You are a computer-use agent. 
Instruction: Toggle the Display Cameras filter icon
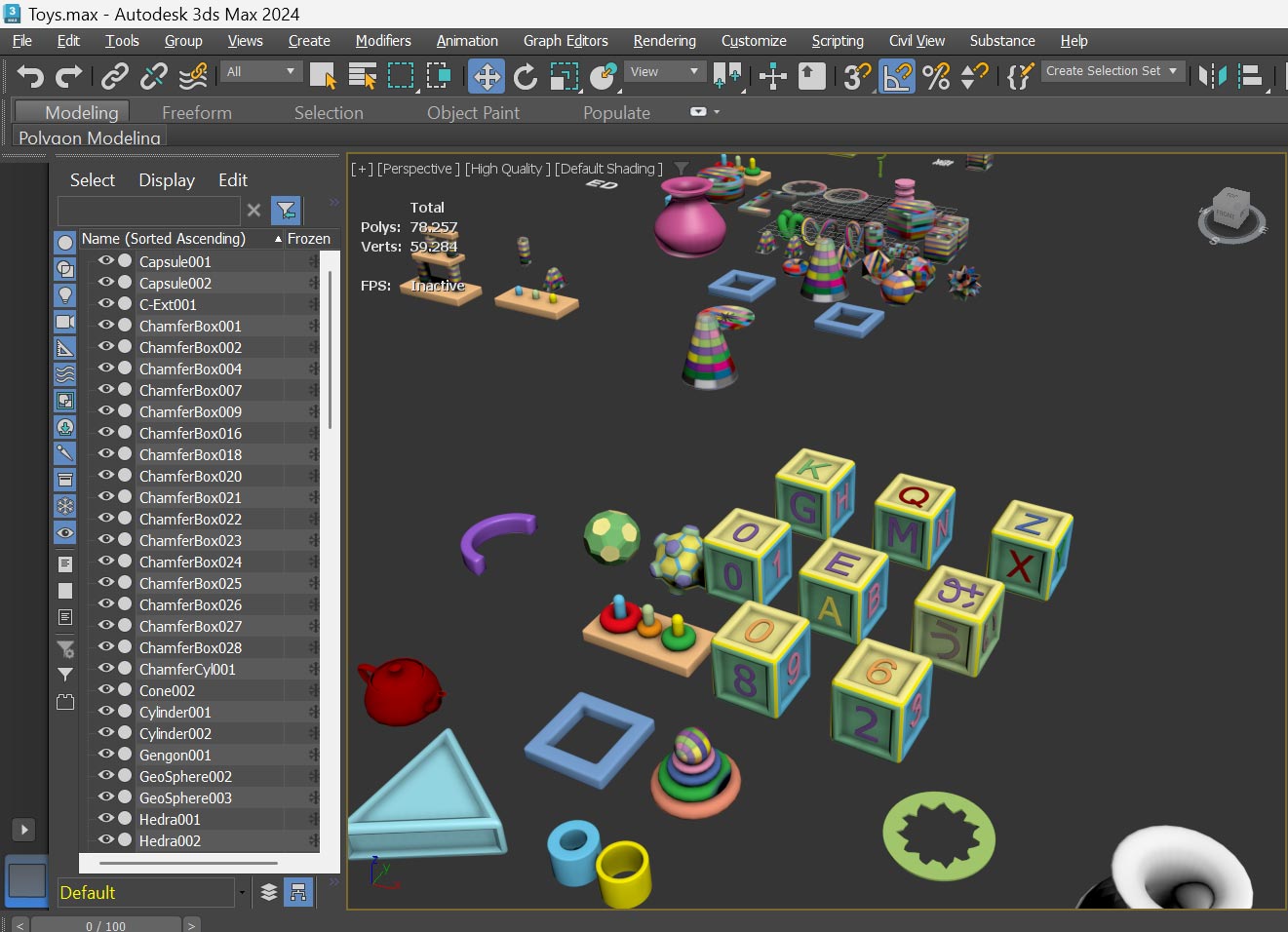(65, 322)
